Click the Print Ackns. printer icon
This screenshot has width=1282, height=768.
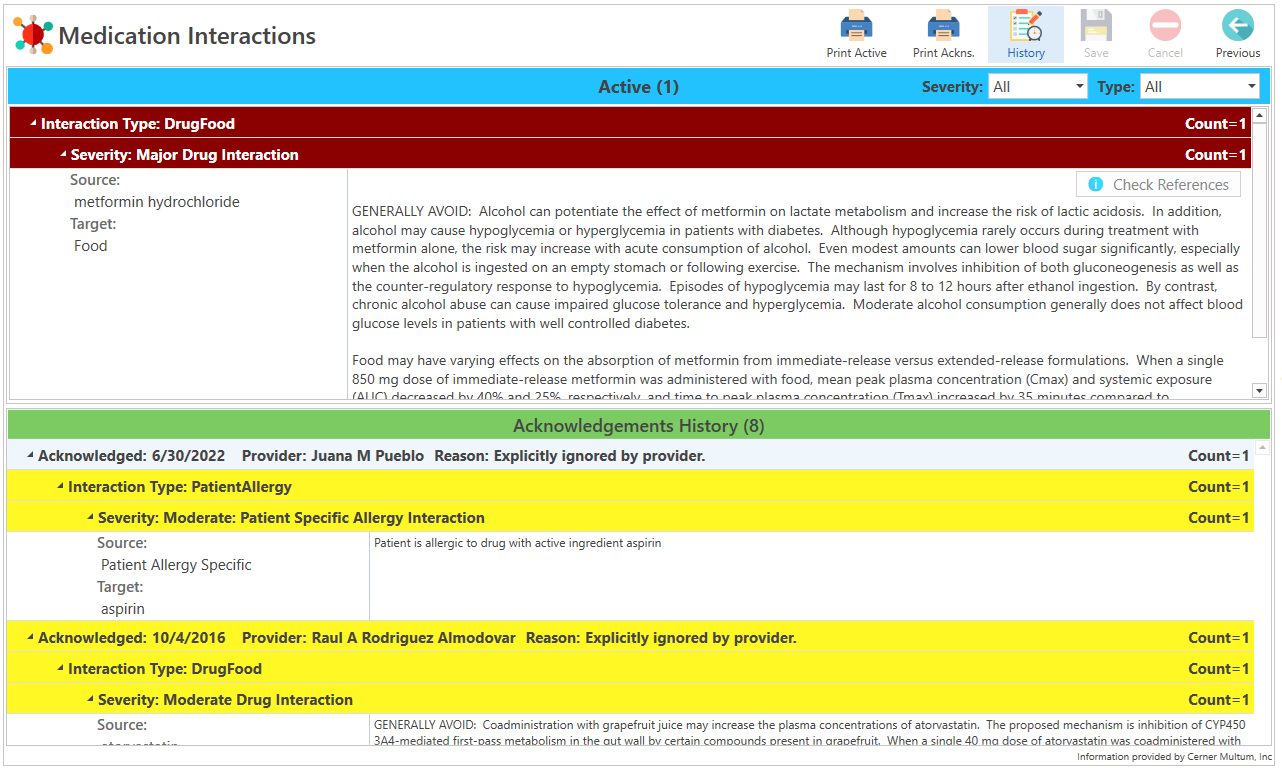tap(943, 26)
